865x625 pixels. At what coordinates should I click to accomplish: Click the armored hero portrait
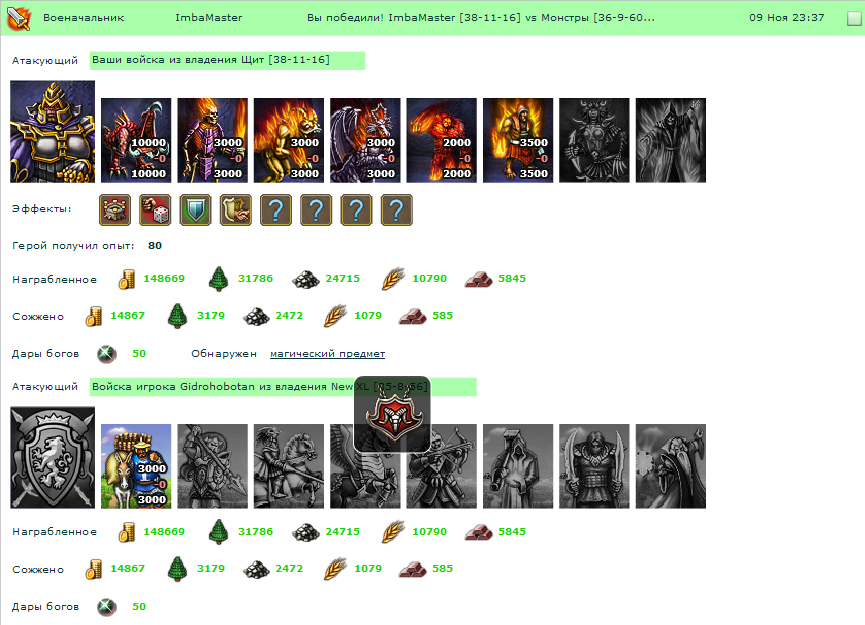52,131
